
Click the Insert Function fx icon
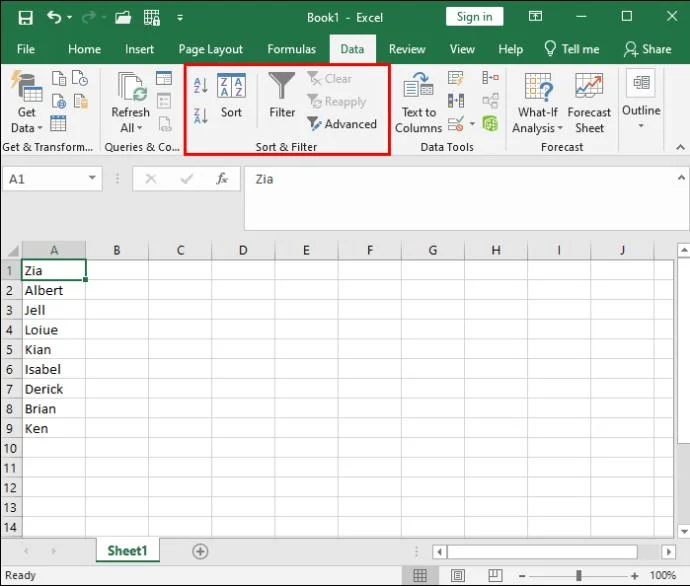pos(222,179)
